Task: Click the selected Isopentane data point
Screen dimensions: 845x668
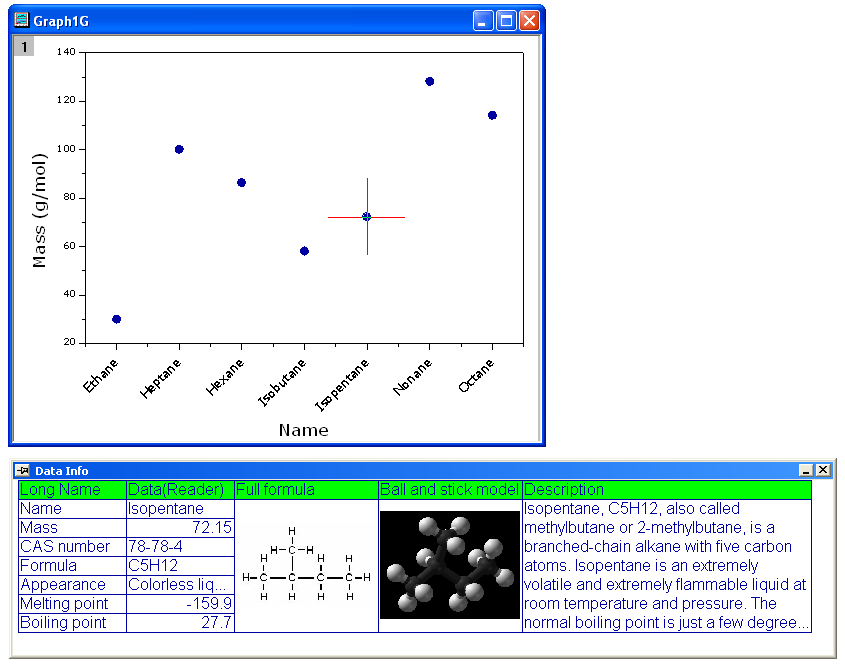Action: pos(367,217)
